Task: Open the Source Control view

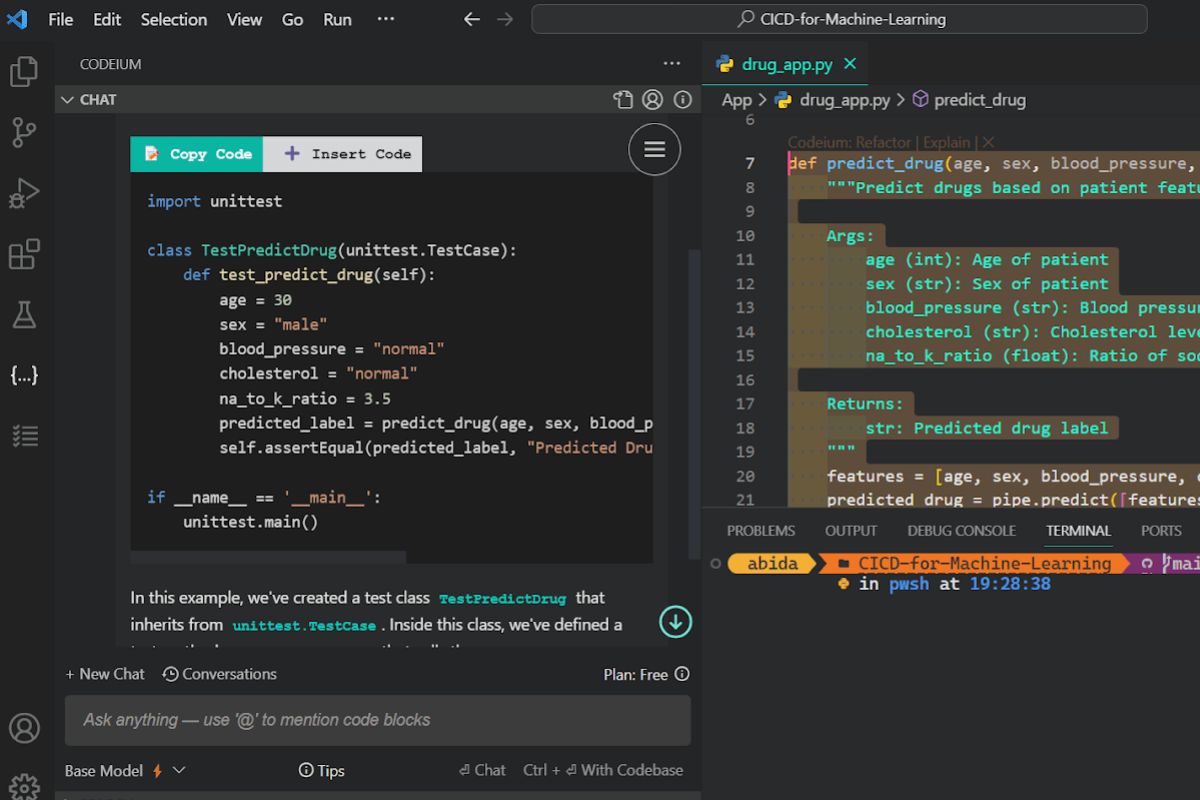Action: point(24,132)
